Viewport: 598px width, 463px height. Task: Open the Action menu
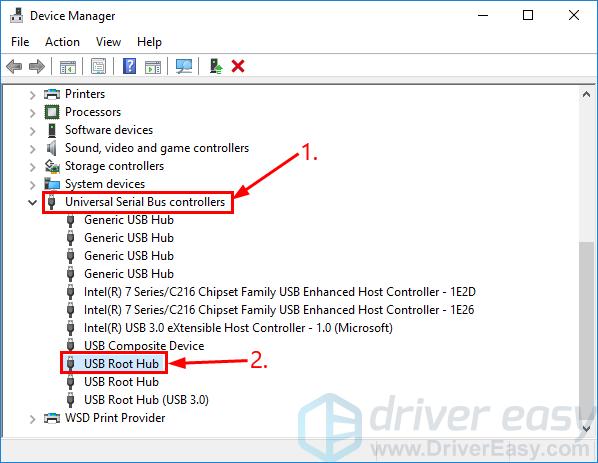click(63, 42)
